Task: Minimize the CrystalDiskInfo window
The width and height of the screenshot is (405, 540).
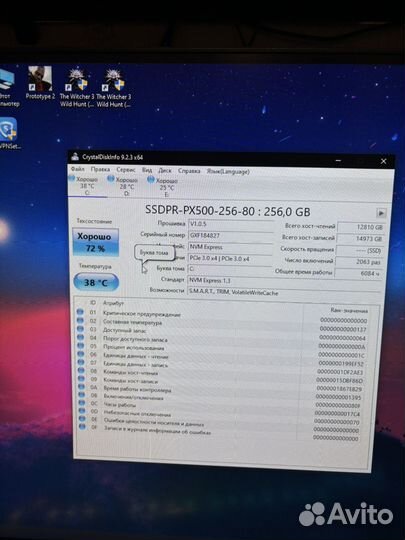Action: tap(339, 160)
